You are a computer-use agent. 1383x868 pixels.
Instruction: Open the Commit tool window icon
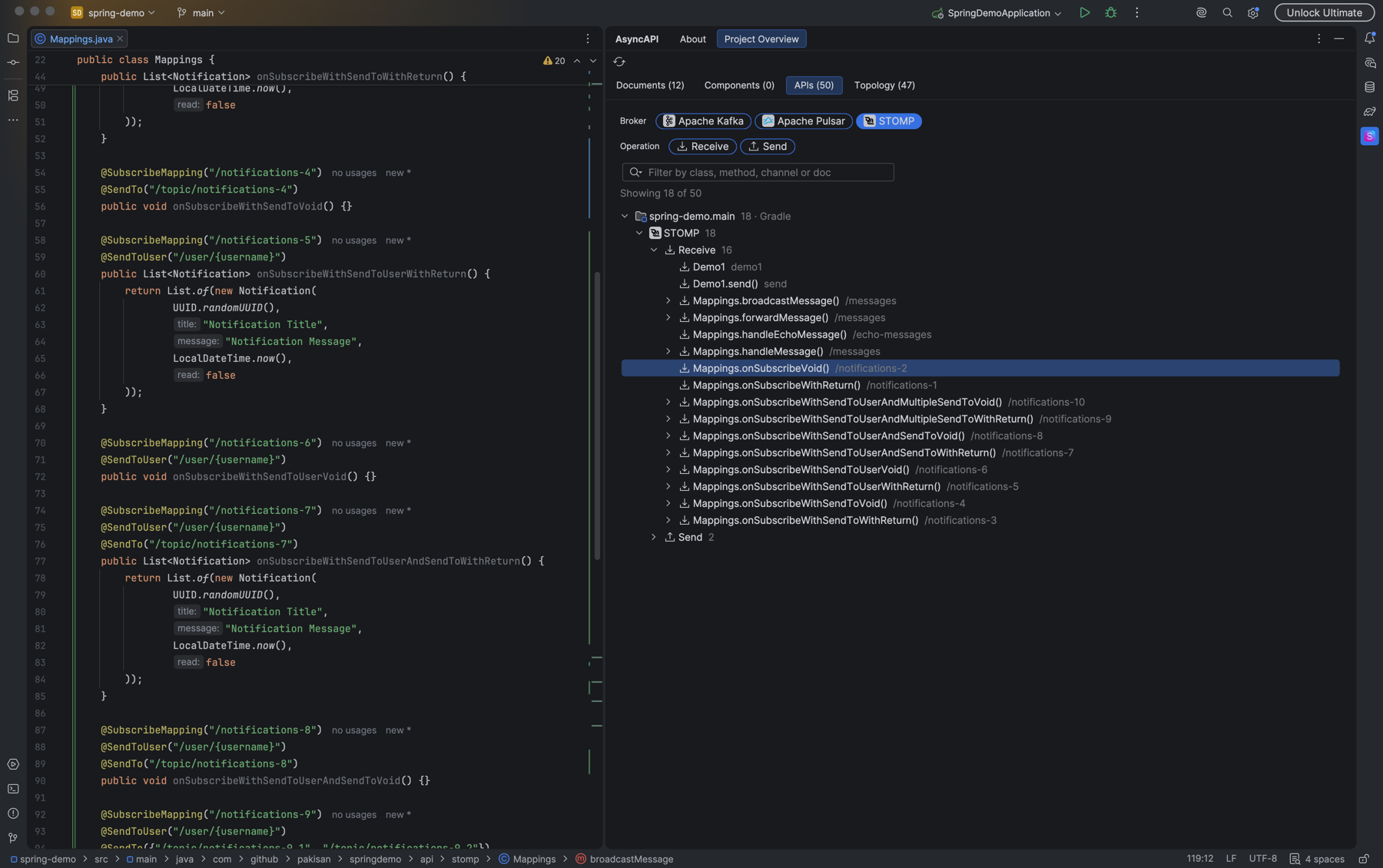tap(13, 62)
